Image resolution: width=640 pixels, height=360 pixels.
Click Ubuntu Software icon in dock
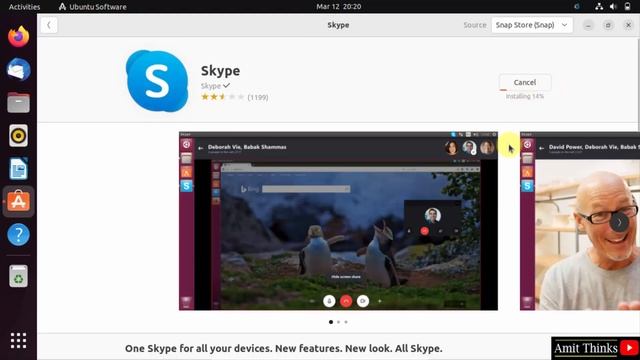18,202
